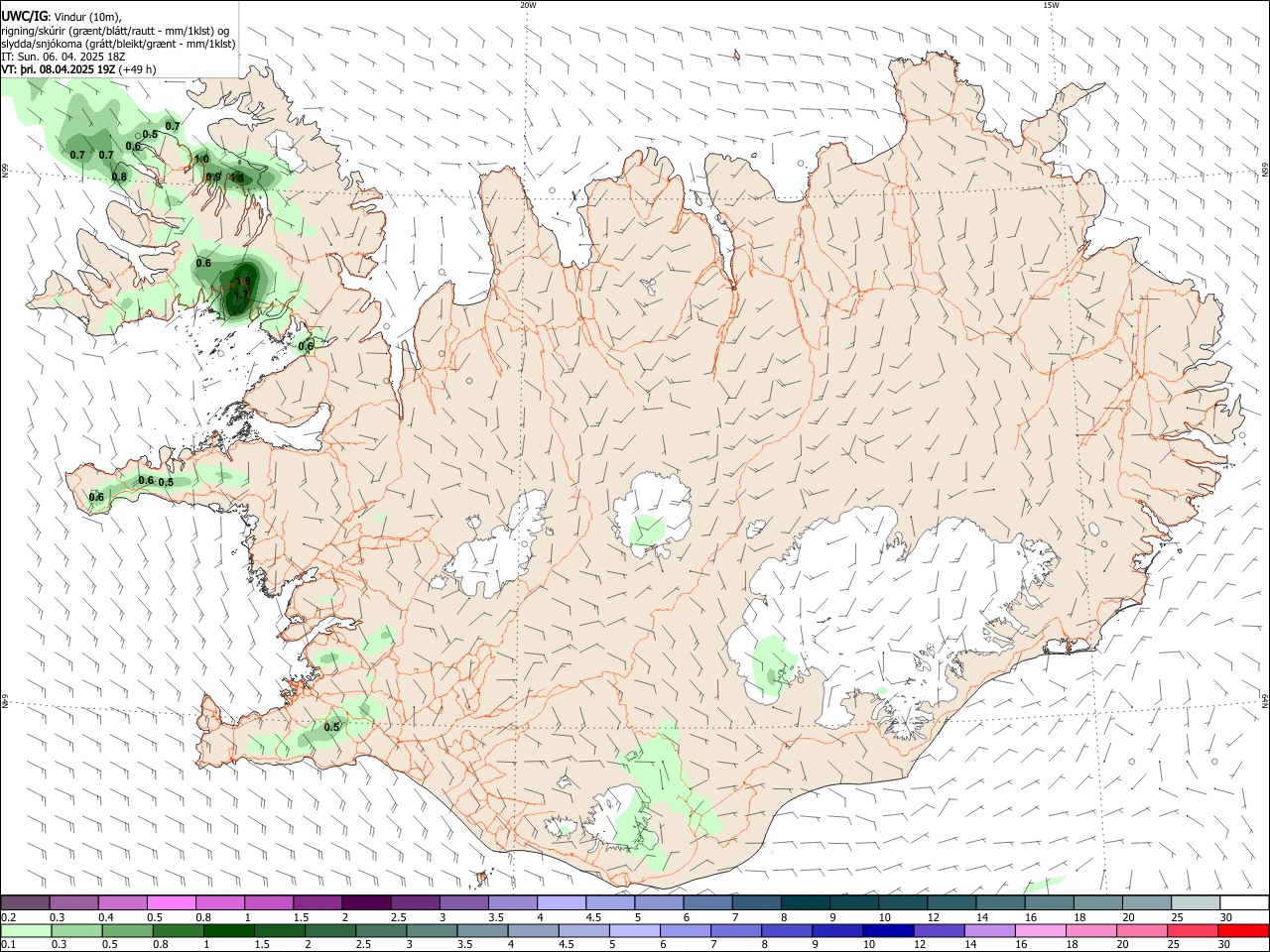Select medium green rain swatch between 0.5 and 0.8
This screenshot has height=952, width=1270.
pos(128,931)
